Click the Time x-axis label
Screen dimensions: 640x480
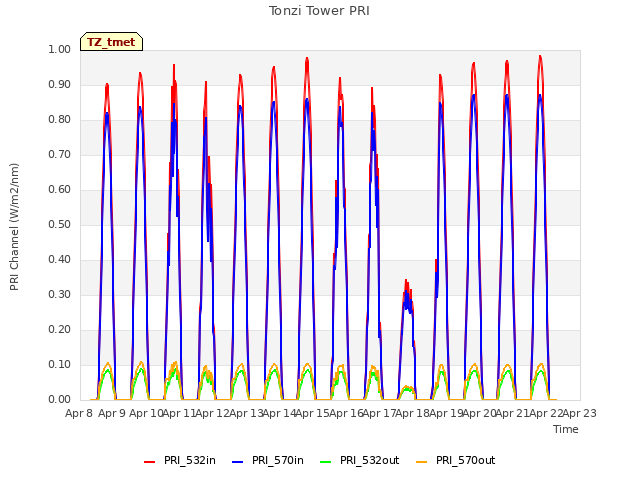coord(566,429)
